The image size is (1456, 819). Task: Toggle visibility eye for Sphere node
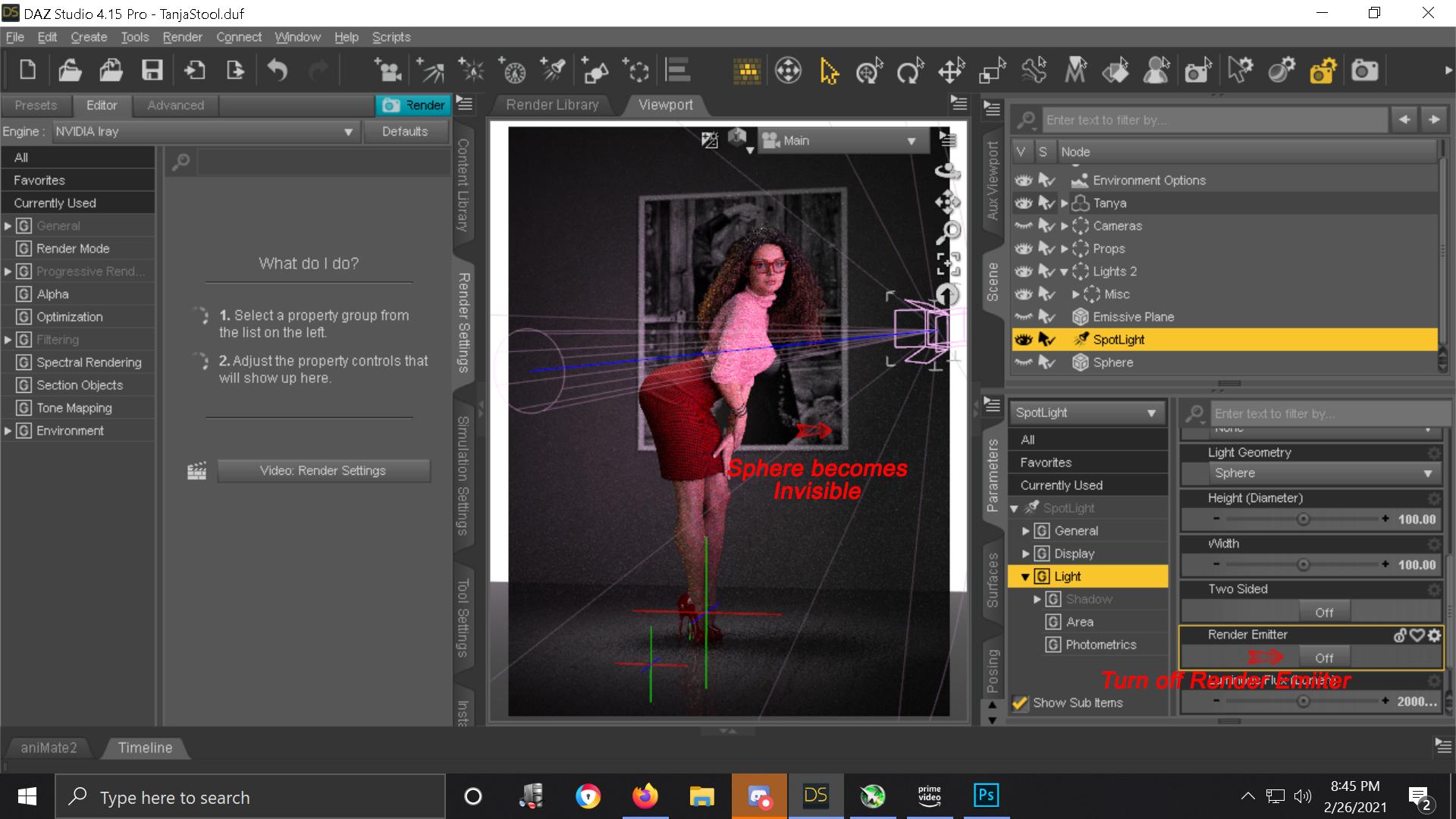pyautogui.click(x=1024, y=362)
